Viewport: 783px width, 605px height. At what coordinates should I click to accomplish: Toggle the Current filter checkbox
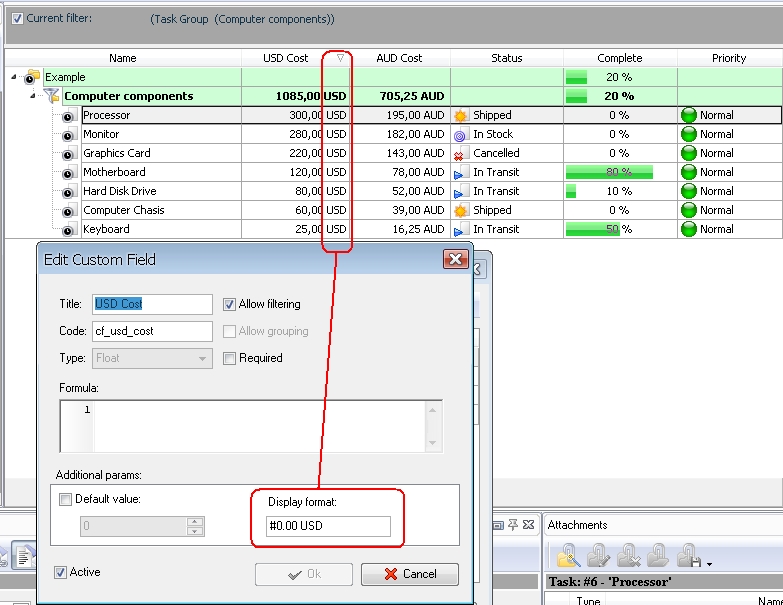16,18
